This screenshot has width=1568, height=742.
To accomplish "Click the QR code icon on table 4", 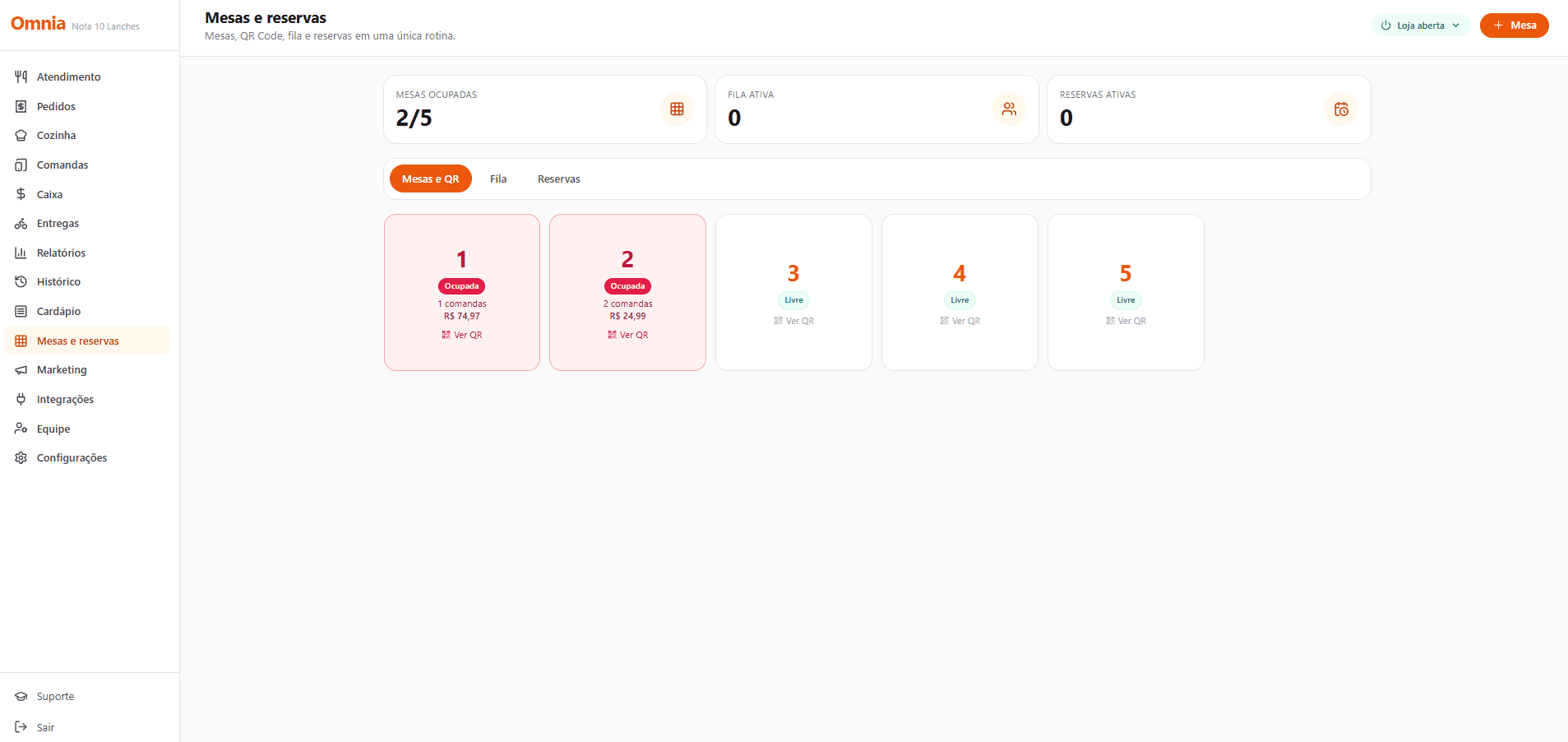I will (945, 321).
